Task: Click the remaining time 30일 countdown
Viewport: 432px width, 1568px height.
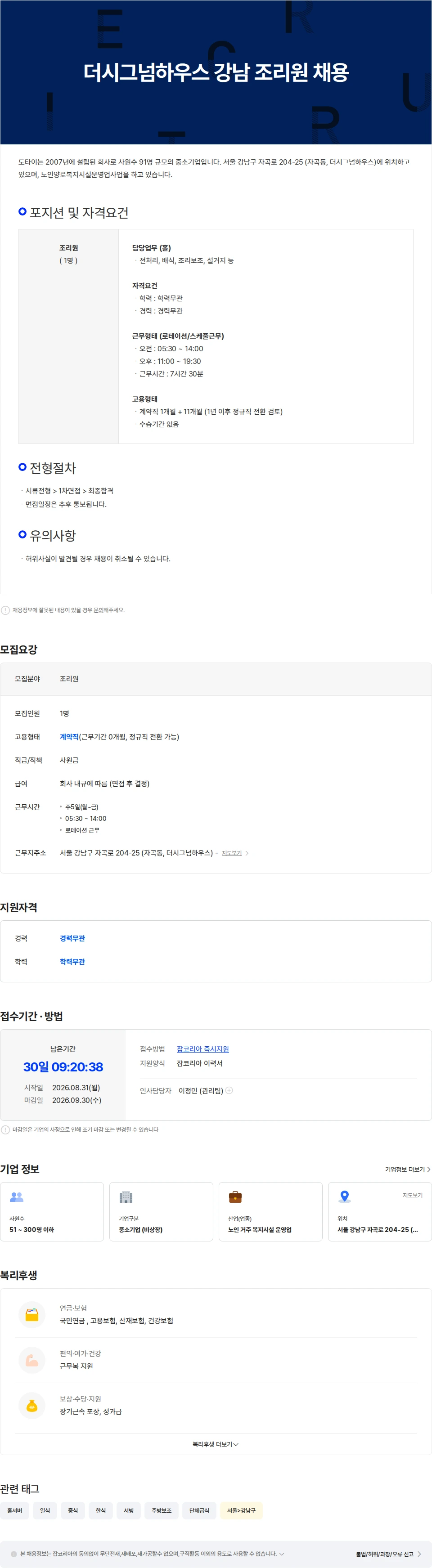Action: (63, 1066)
